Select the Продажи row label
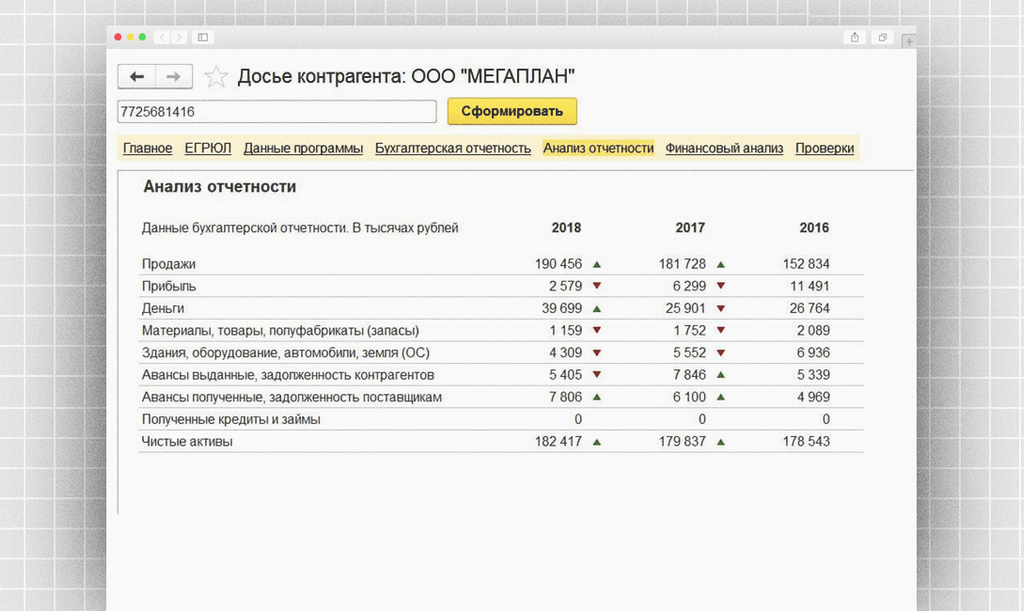This screenshot has height=611, width=1024. (x=168, y=264)
